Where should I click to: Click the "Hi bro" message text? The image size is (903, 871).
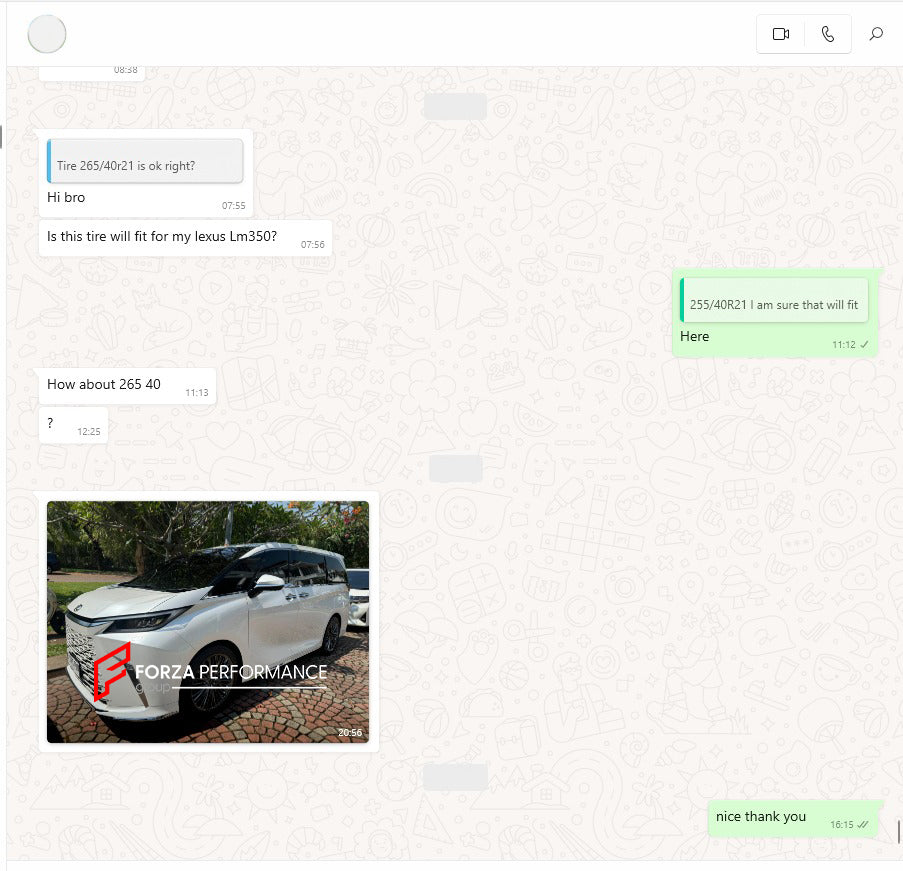pos(66,198)
